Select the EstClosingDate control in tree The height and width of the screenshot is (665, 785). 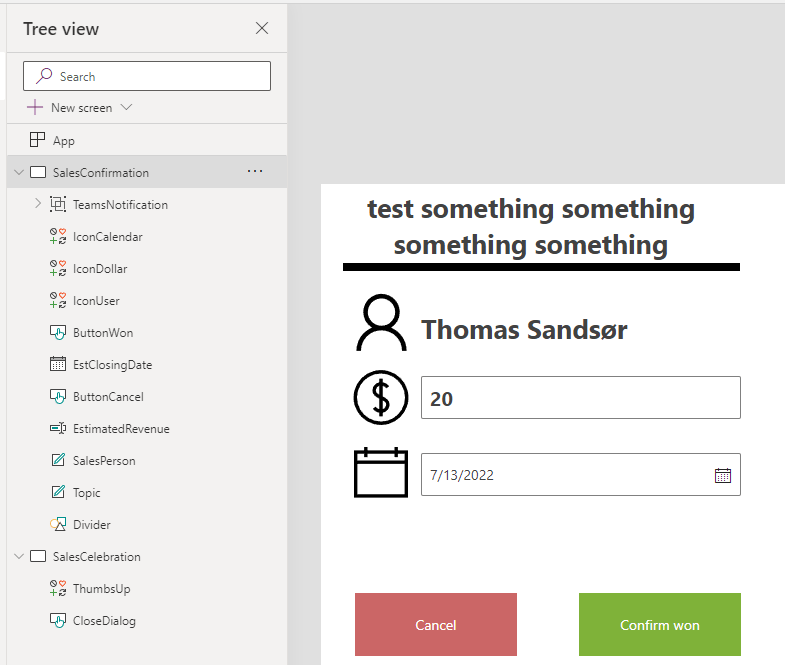(x=112, y=365)
